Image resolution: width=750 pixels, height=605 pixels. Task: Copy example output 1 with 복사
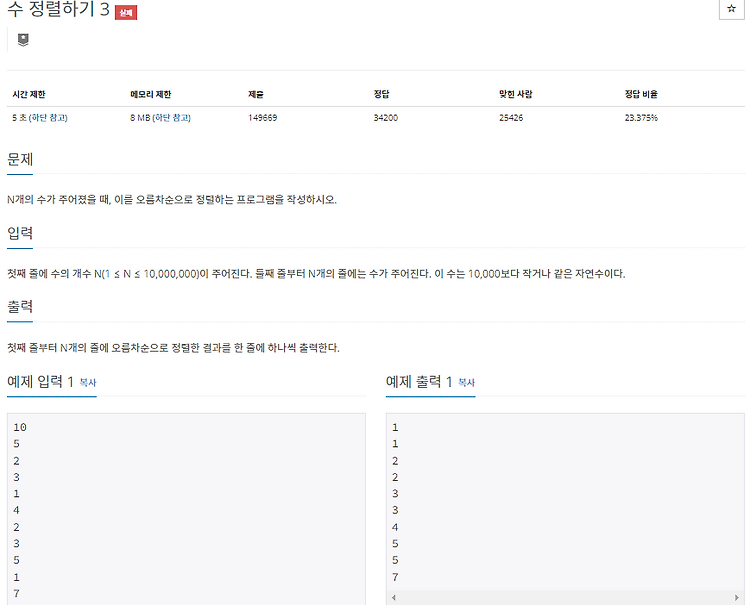click(466, 383)
